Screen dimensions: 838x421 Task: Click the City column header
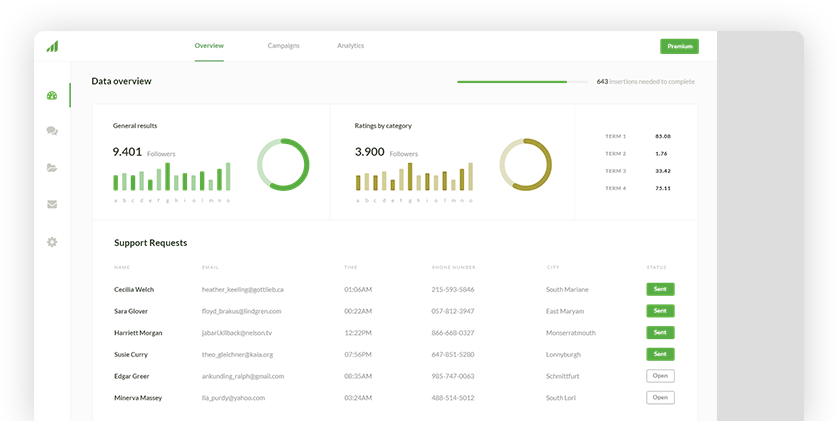553,267
